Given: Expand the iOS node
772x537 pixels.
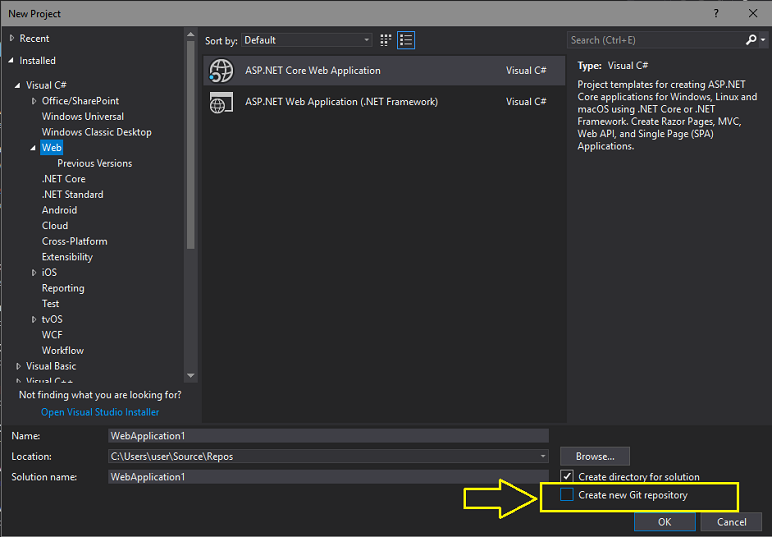Looking at the screenshot, I should pyautogui.click(x=34, y=273).
